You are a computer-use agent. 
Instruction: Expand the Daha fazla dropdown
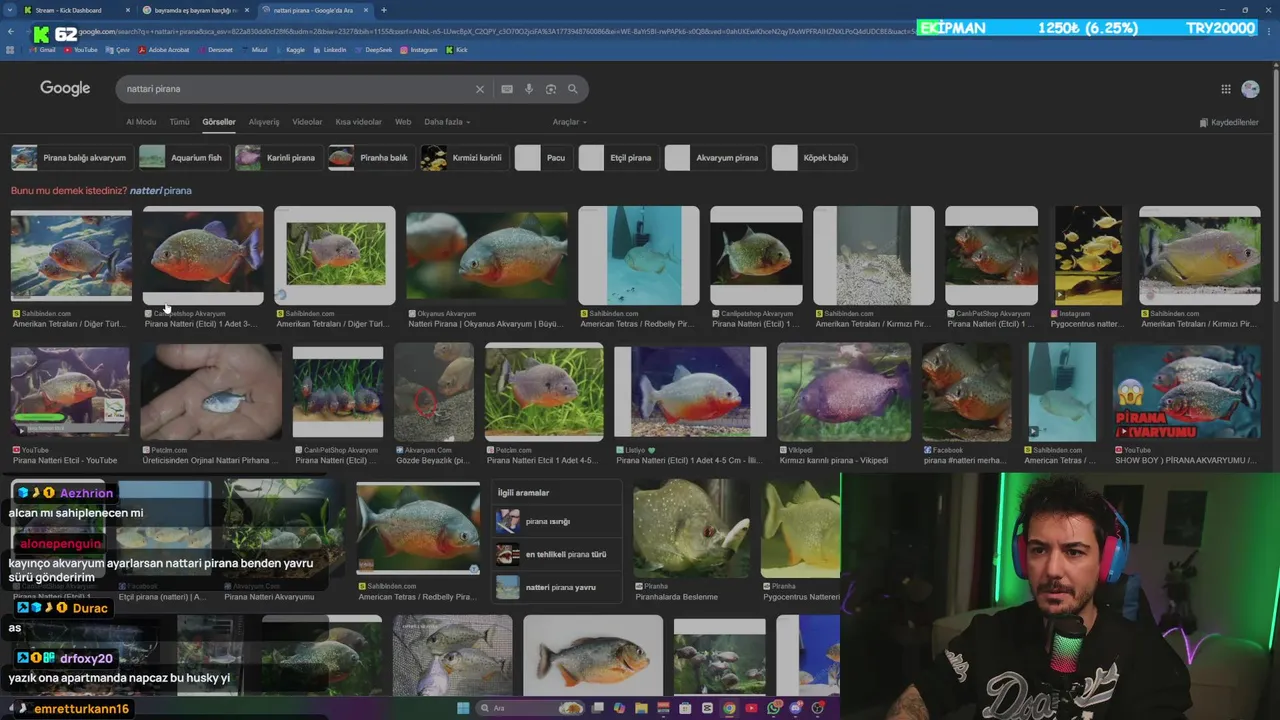(447, 122)
